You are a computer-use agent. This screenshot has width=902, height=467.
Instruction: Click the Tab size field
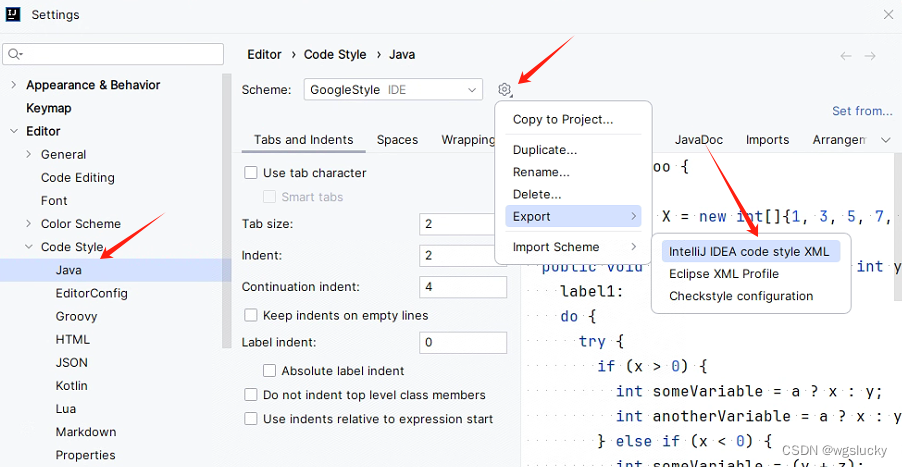tap(463, 224)
